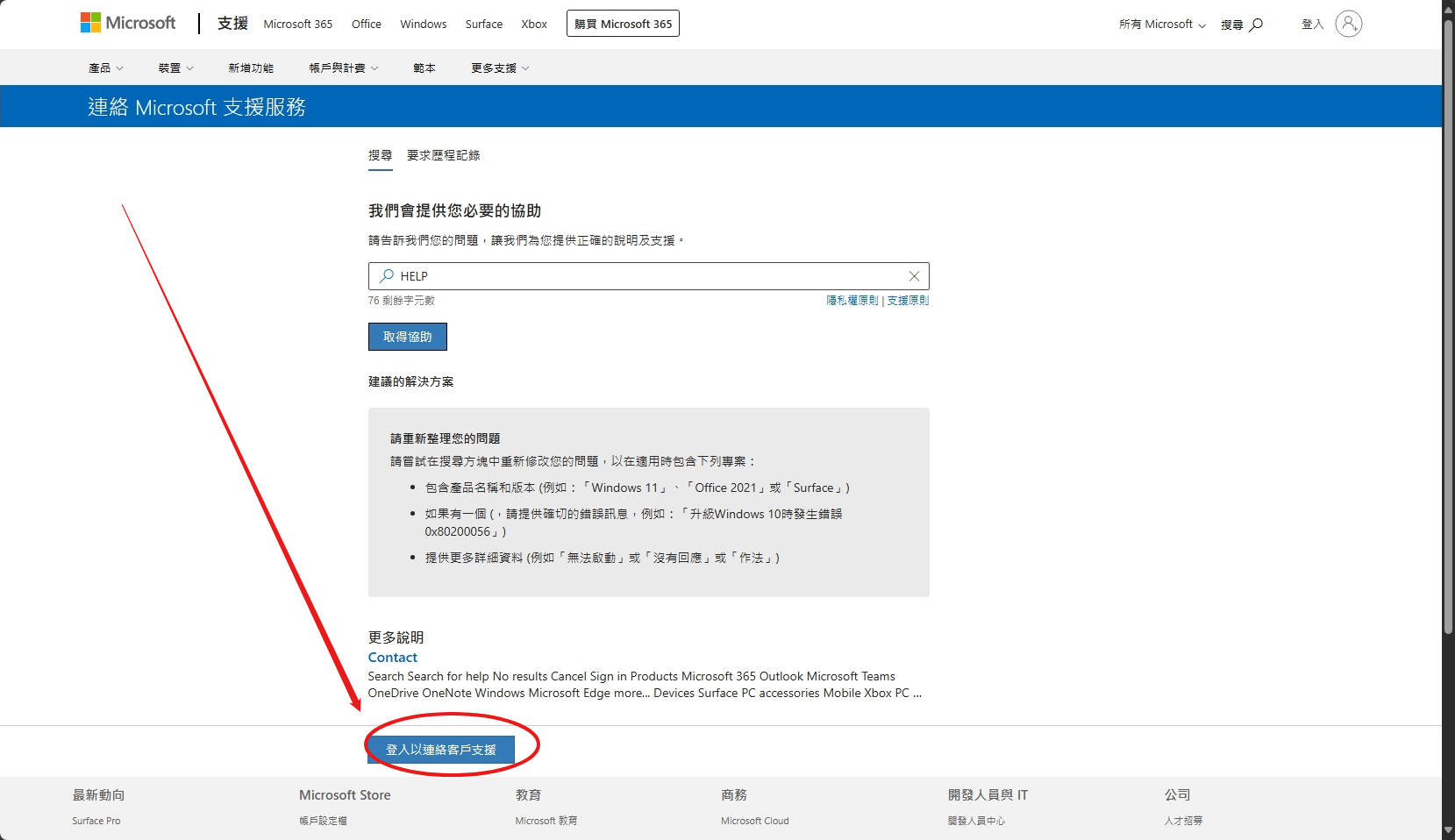Click the 公司 footer heading
Image resolution: width=1455 pixels, height=840 pixels.
tap(1178, 795)
